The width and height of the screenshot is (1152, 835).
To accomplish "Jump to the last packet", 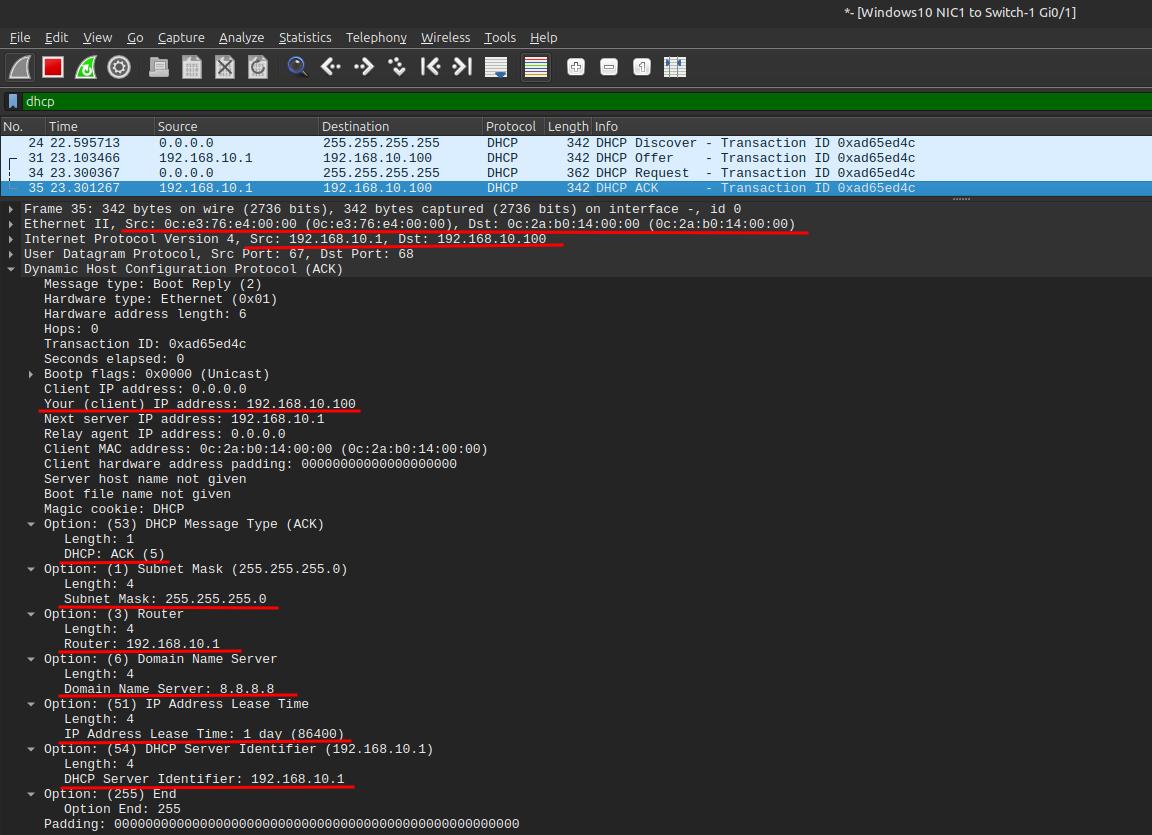I will (461, 67).
